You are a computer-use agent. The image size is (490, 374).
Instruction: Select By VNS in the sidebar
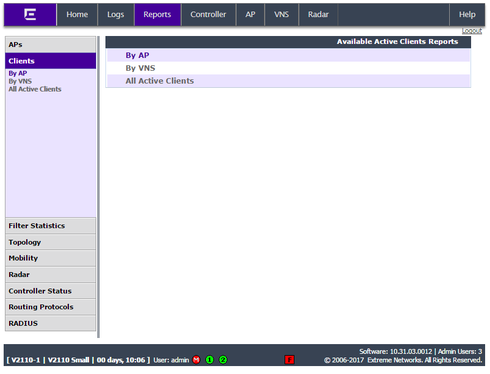(20, 81)
